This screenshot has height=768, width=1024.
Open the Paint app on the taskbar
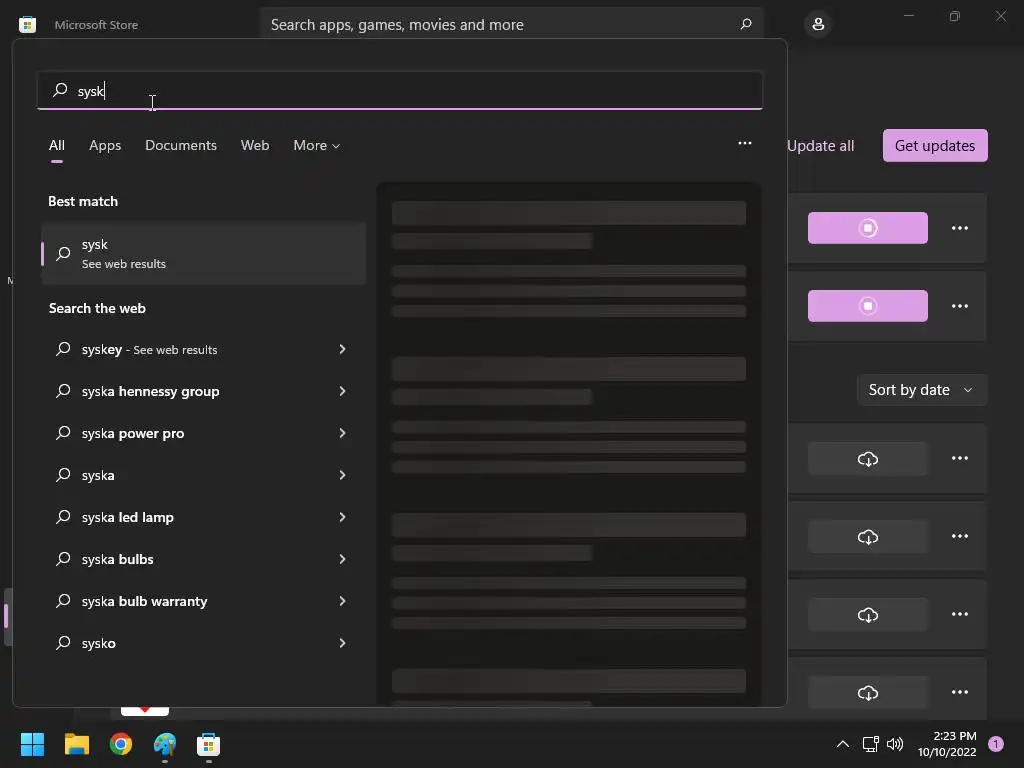165,744
